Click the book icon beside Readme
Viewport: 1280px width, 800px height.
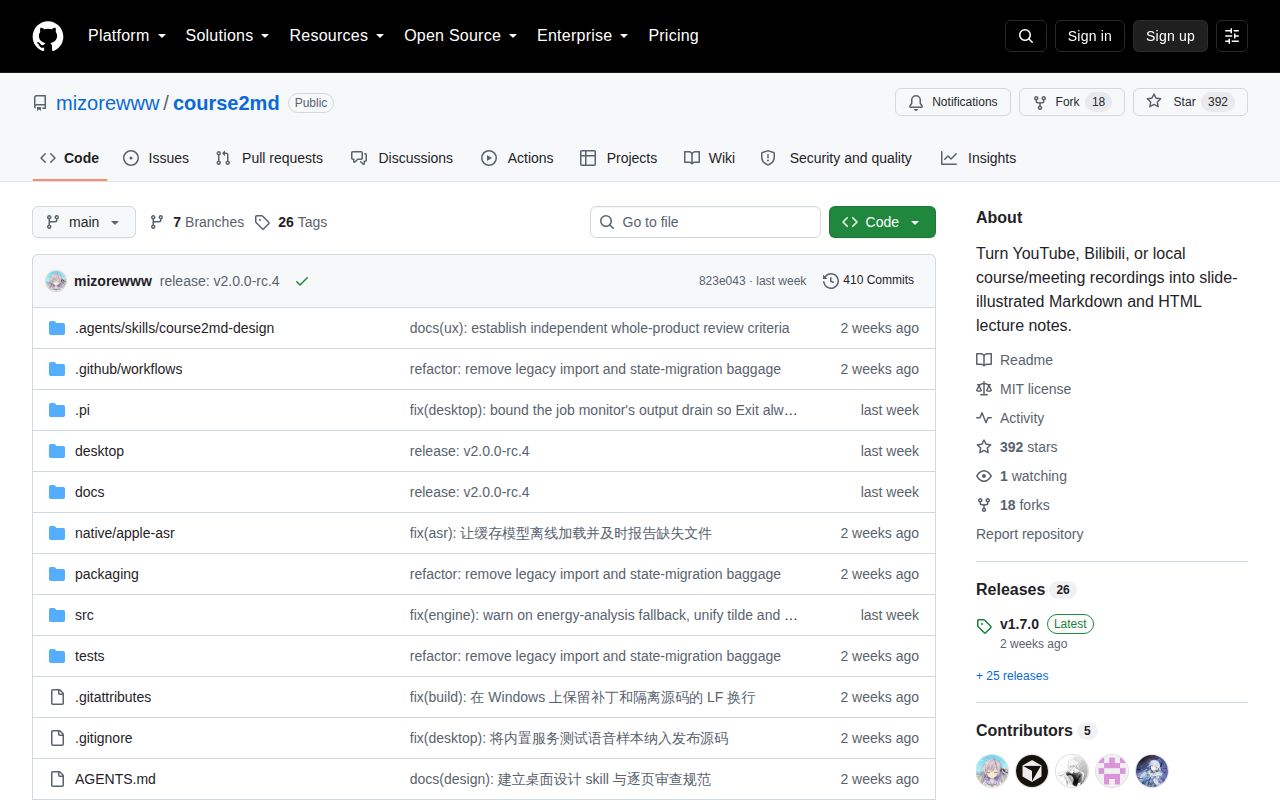[984, 360]
